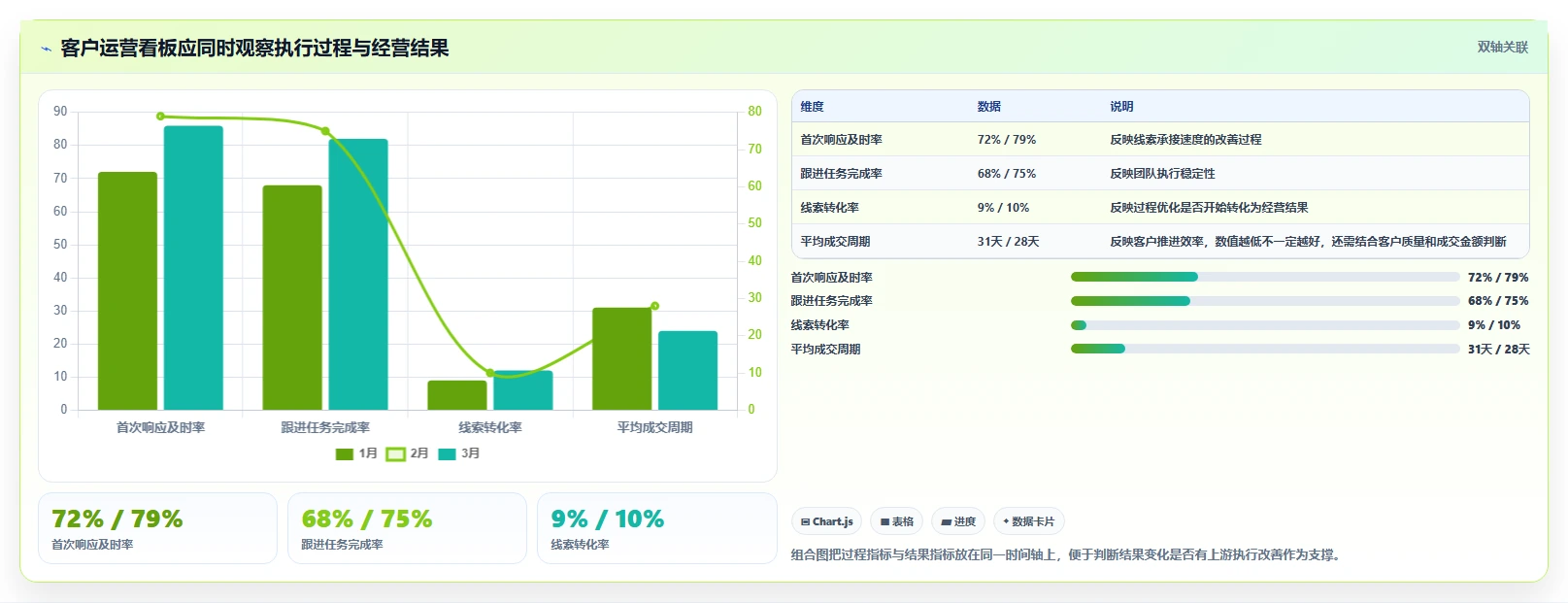Viewport: 1568px width, 603px height.
Task: Click 2月 line point at 线索转化率
Action: pos(490,373)
